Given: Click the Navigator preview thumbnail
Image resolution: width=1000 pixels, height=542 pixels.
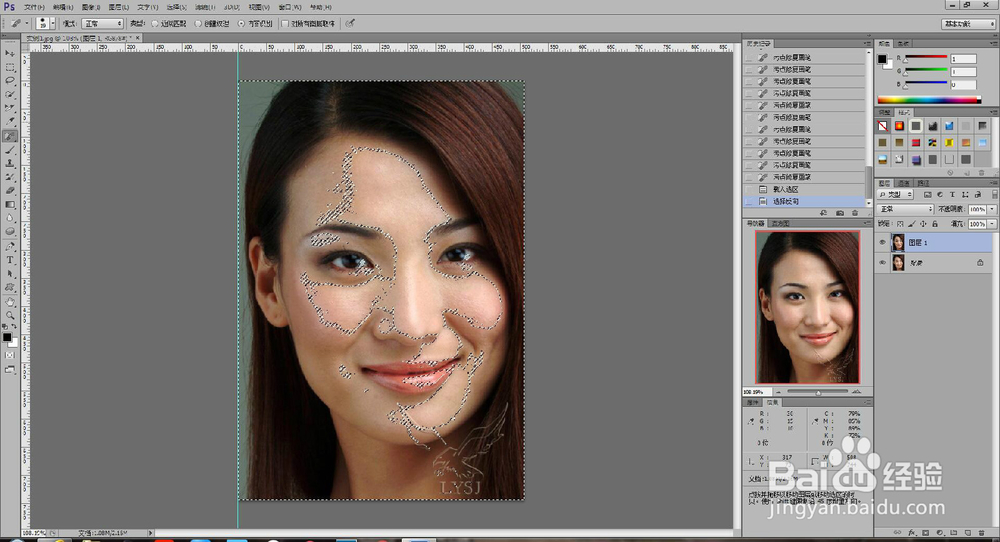Looking at the screenshot, I should point(808,307).
